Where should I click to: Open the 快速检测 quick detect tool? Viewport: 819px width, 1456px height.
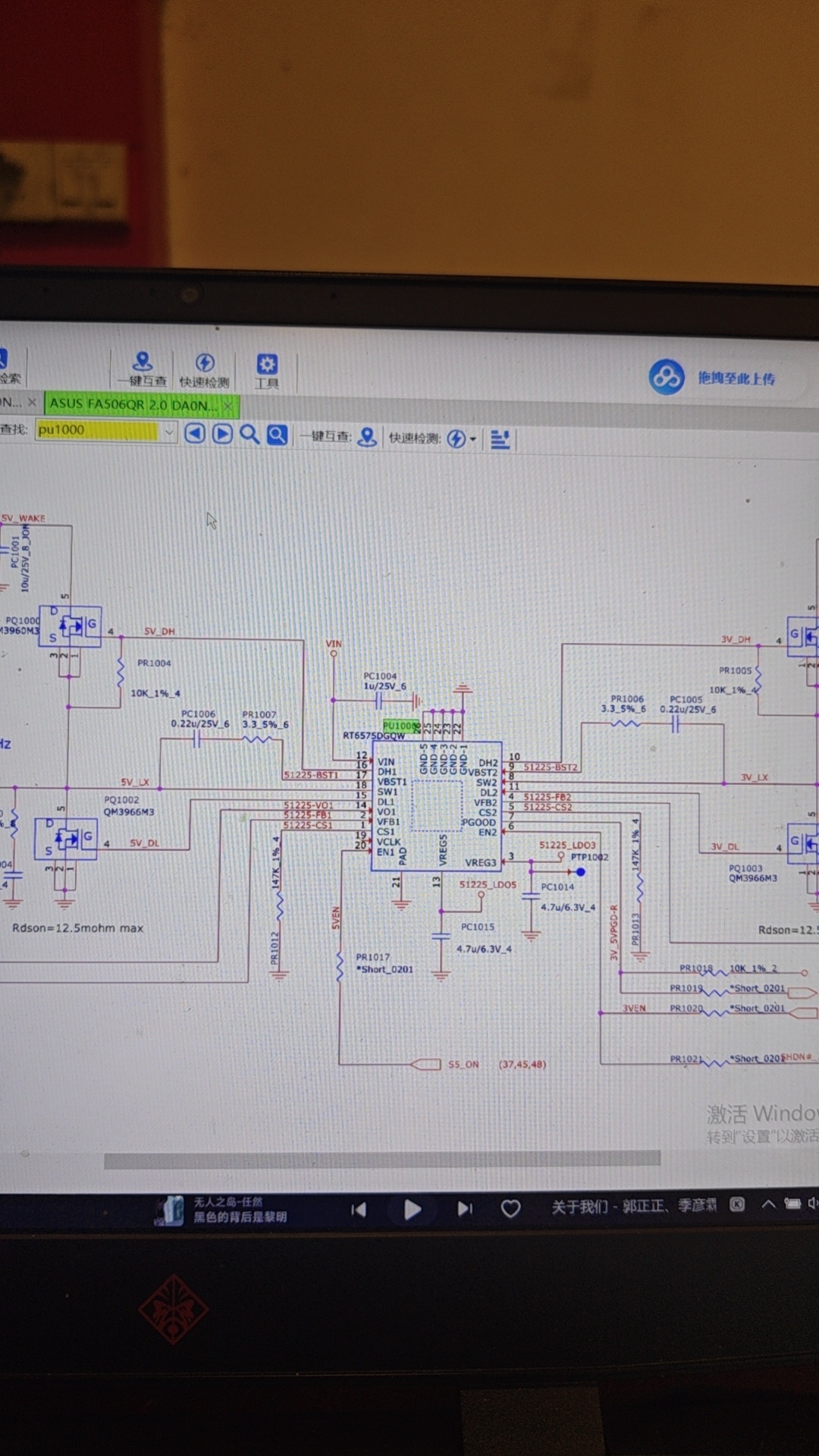point(204,370)
